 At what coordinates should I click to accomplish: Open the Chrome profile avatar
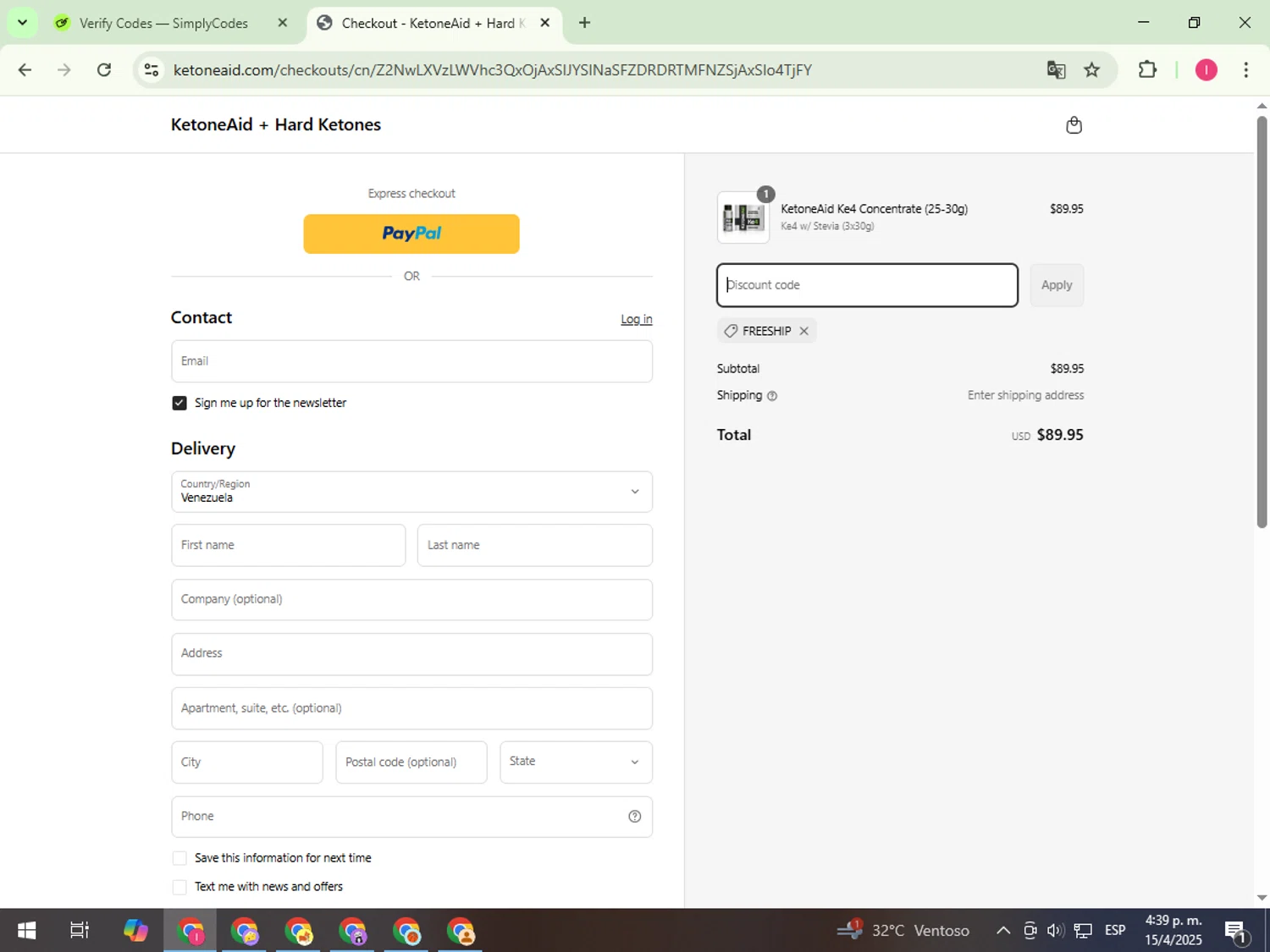1206,70
